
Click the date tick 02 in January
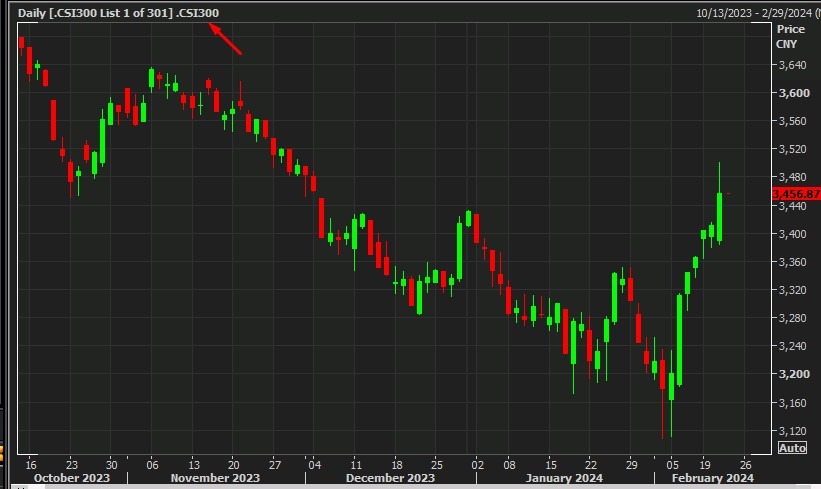(477, 465)
